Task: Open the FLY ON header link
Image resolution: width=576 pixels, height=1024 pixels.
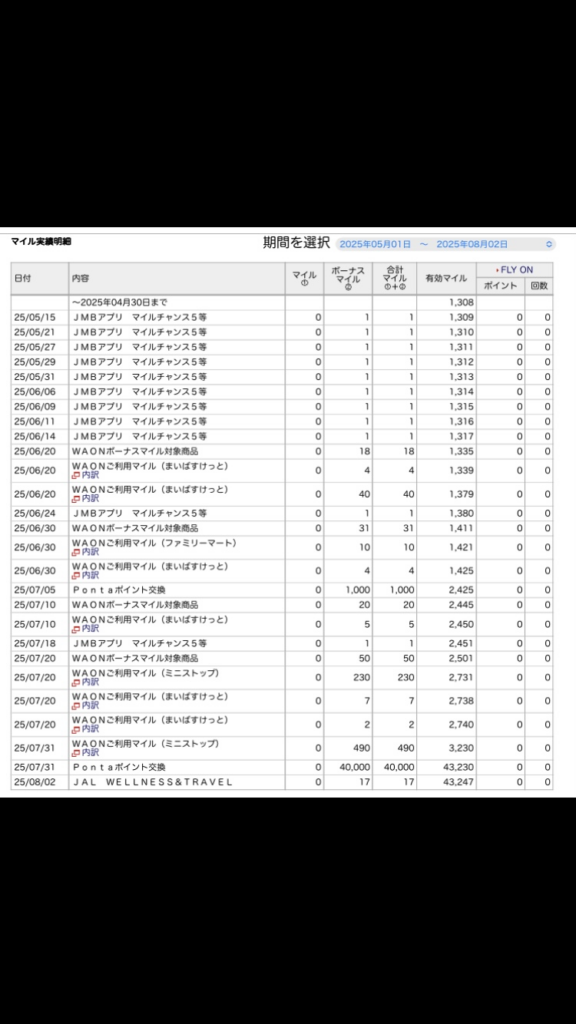Action: (x=515, y=270)
